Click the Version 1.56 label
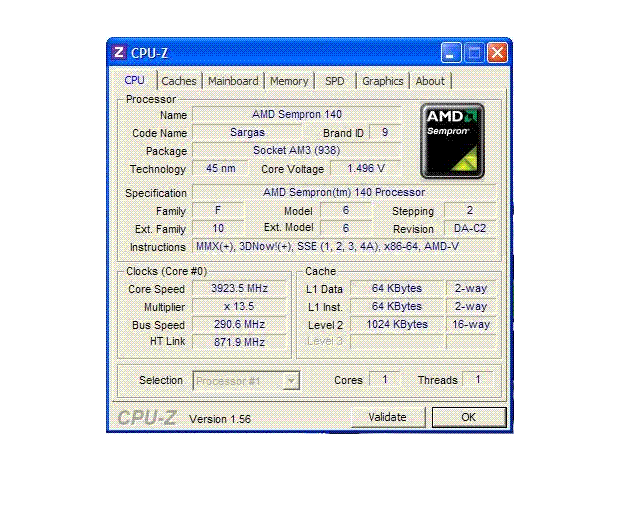The width and height of the screenshot is (640, 512). (x=220, y=419)
